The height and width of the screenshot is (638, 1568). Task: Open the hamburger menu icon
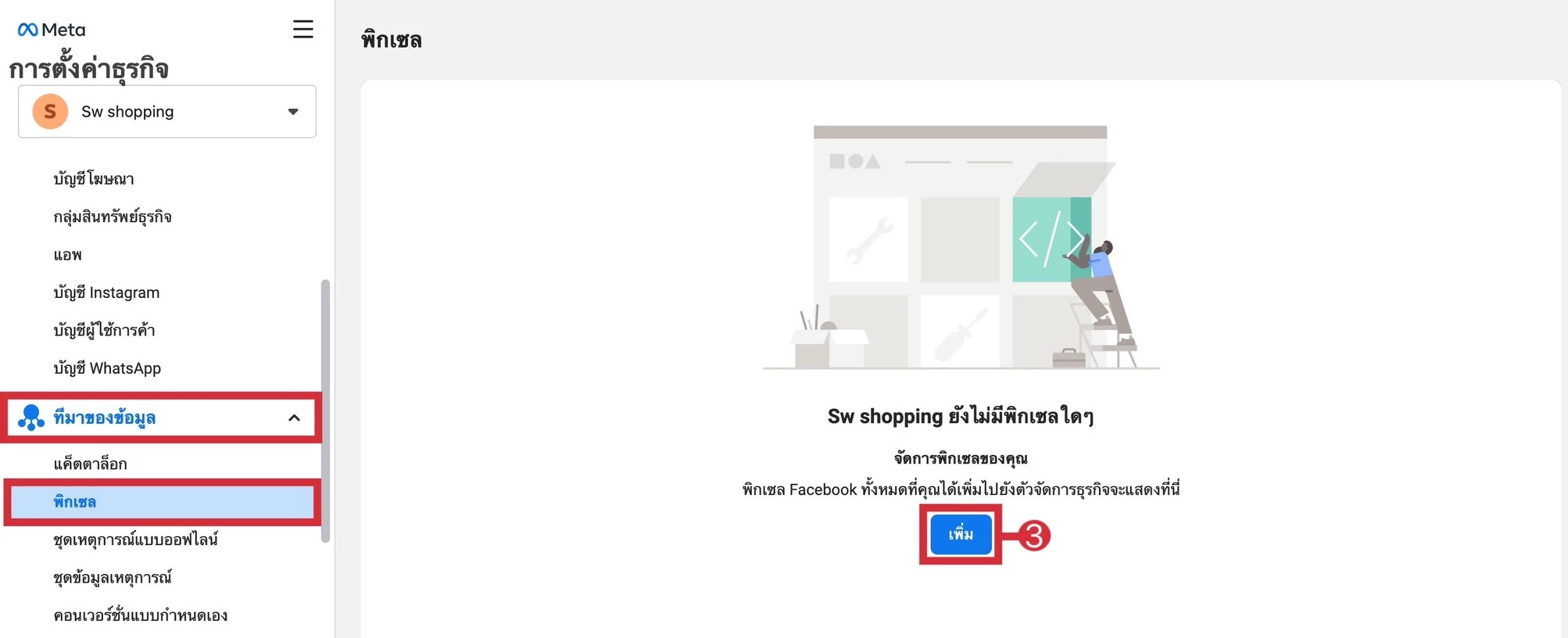(303, 29)
